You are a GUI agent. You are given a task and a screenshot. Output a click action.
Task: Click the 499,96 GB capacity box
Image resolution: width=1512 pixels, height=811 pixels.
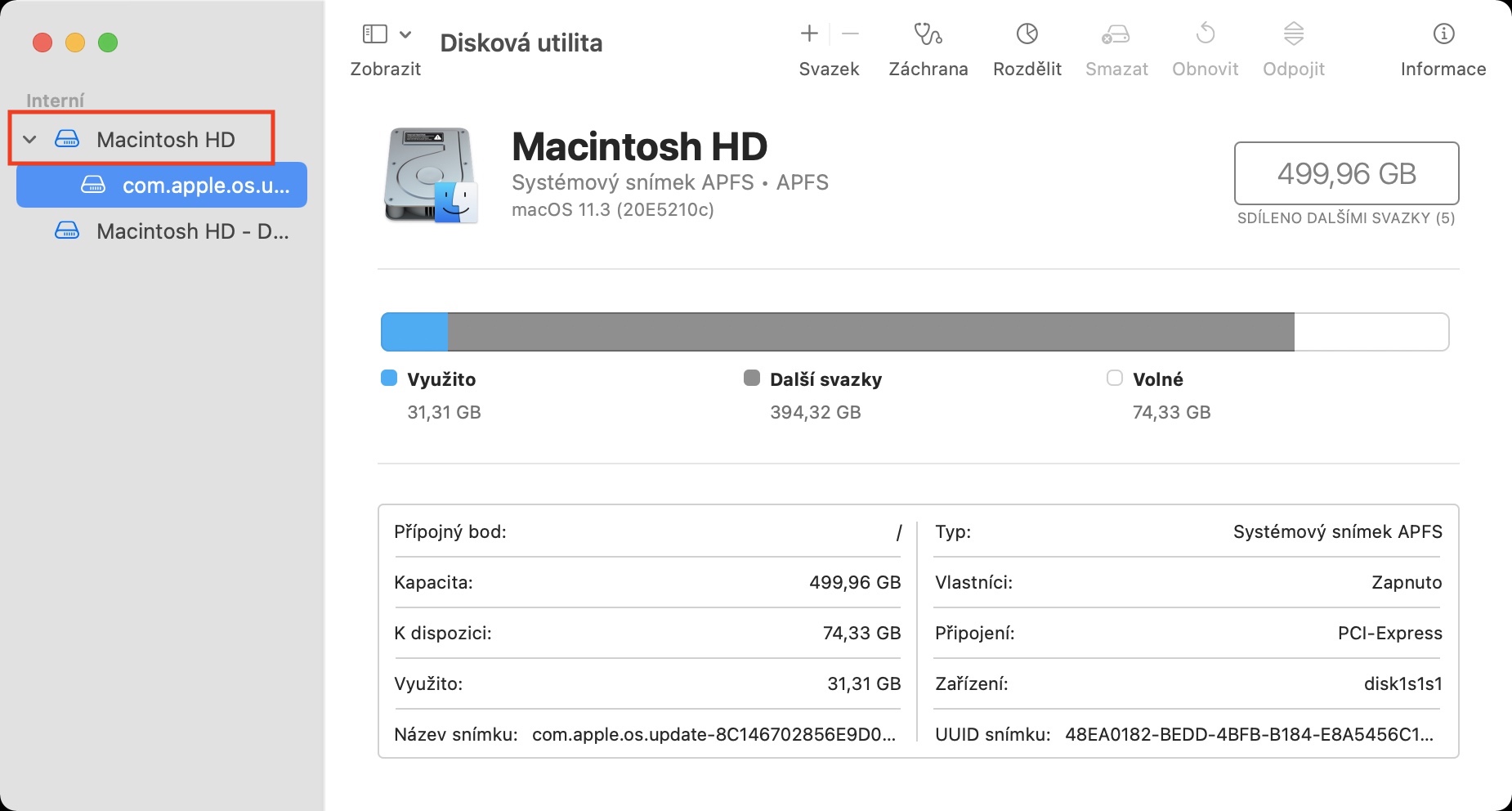[1346, 173]
